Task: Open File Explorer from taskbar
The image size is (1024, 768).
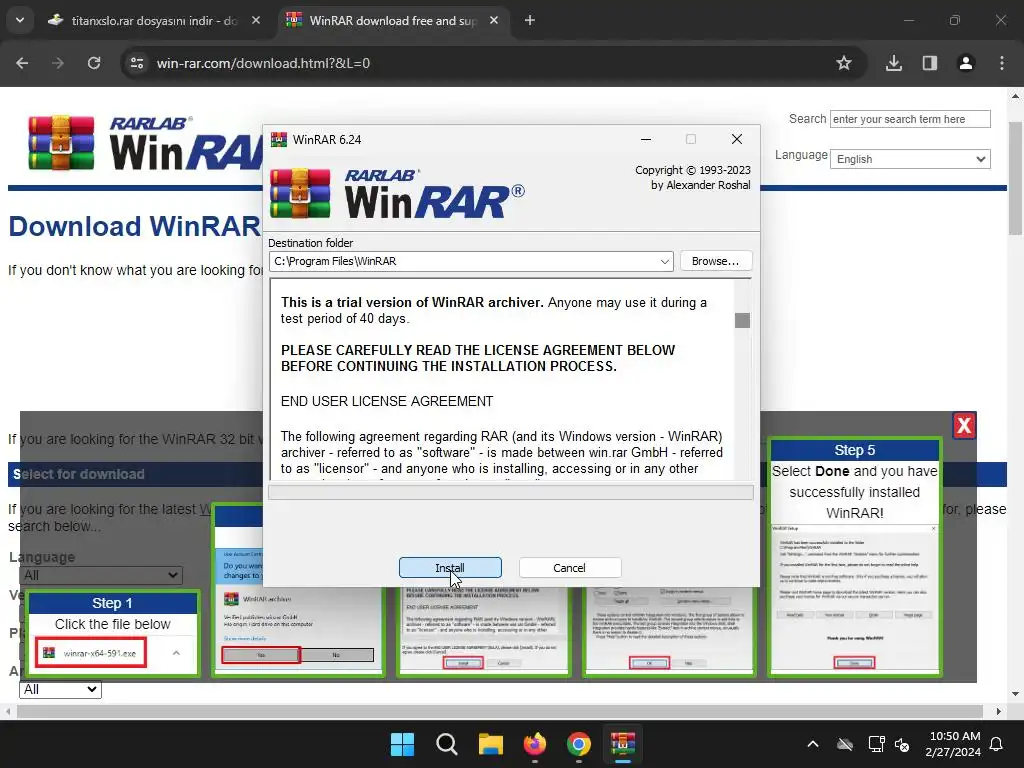Action: [490, 744]
